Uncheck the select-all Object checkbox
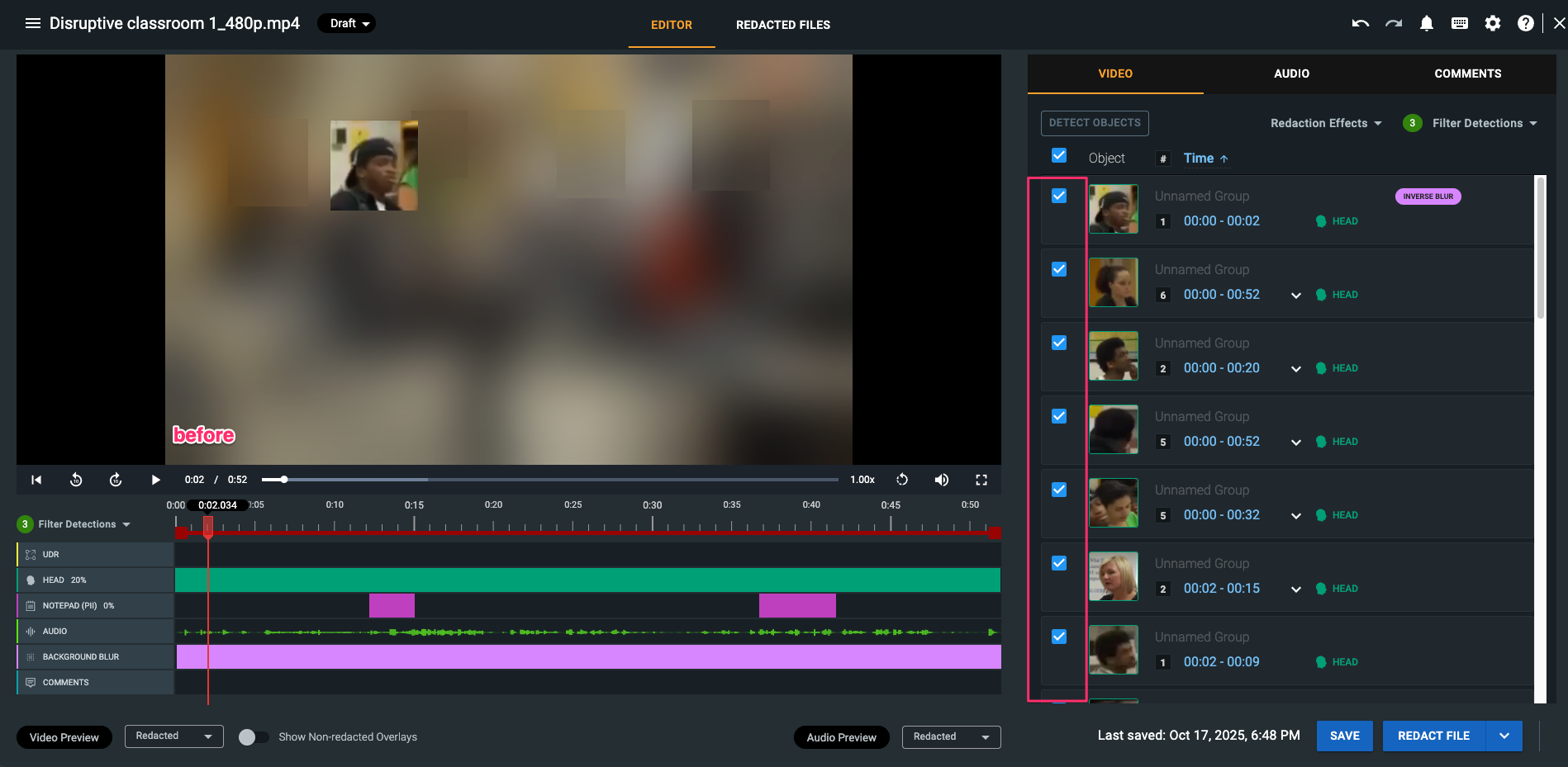The image size is (1568, 767). click(1058, 156)
